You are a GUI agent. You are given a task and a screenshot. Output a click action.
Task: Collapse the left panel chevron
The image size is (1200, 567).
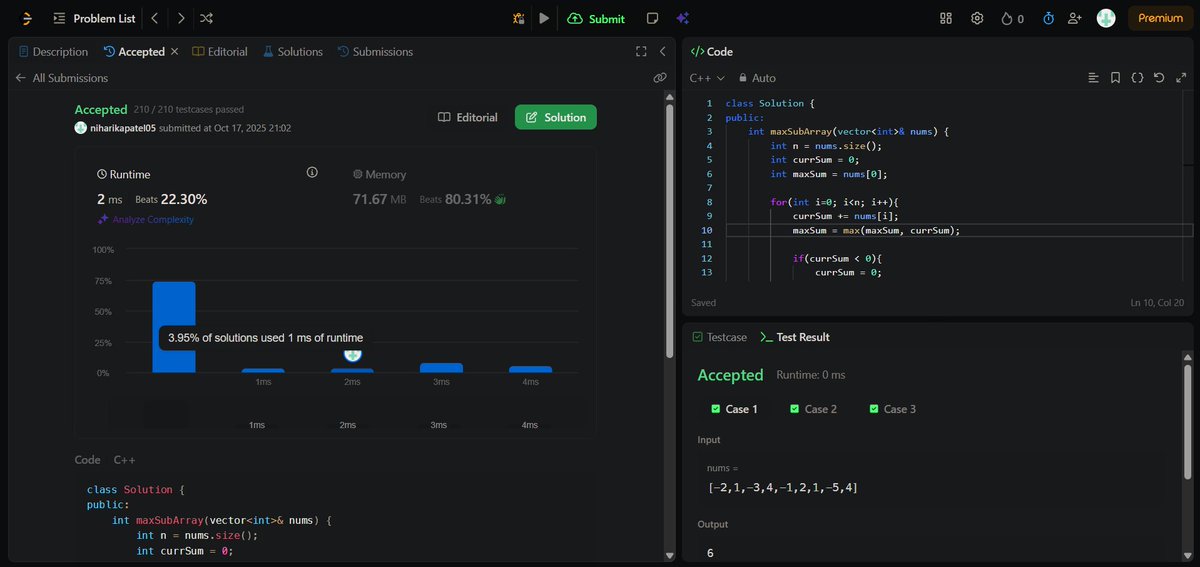(662, 51)
